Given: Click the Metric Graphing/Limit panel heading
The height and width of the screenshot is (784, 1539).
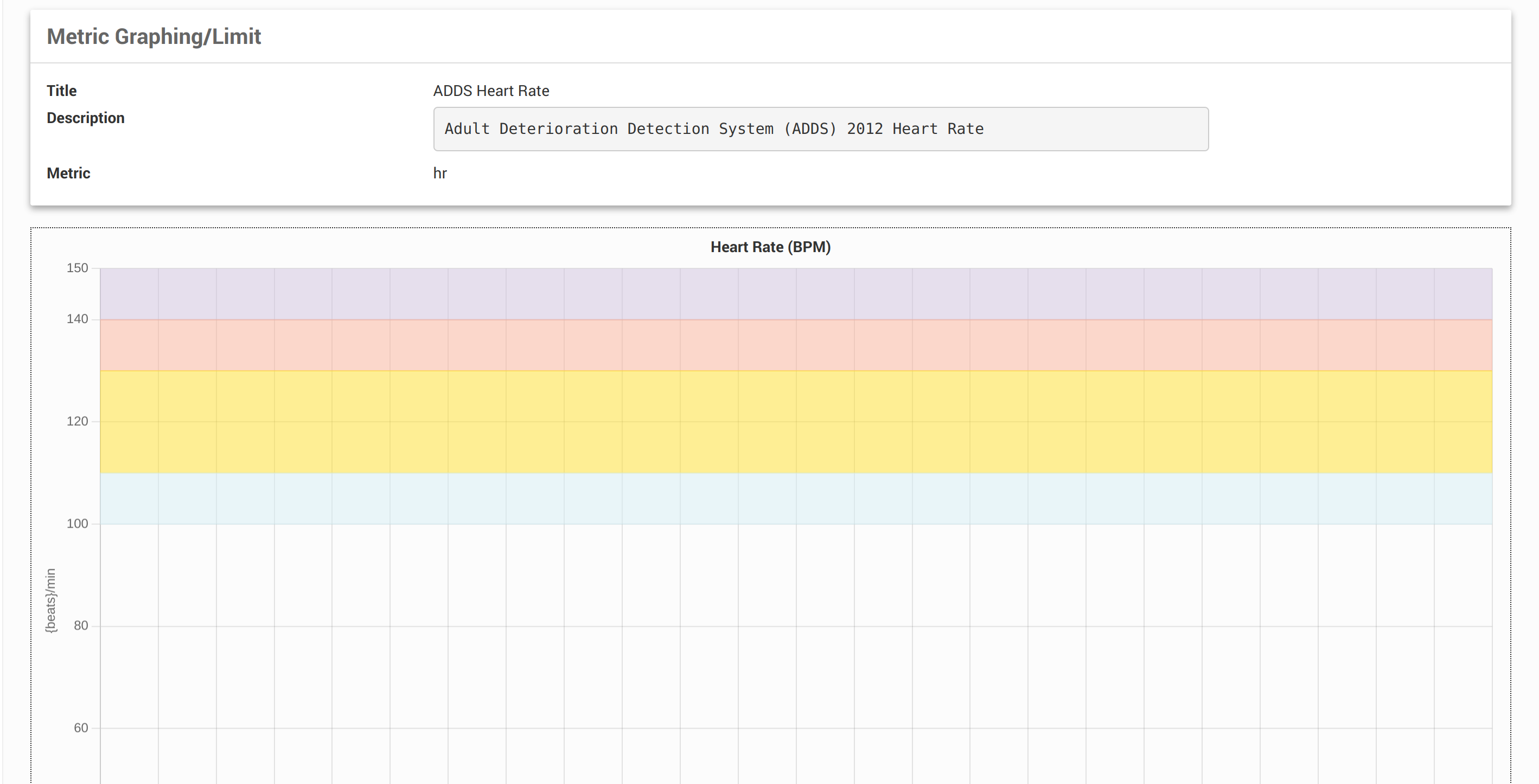Looking at the screenshot, I should pos(154,36).
